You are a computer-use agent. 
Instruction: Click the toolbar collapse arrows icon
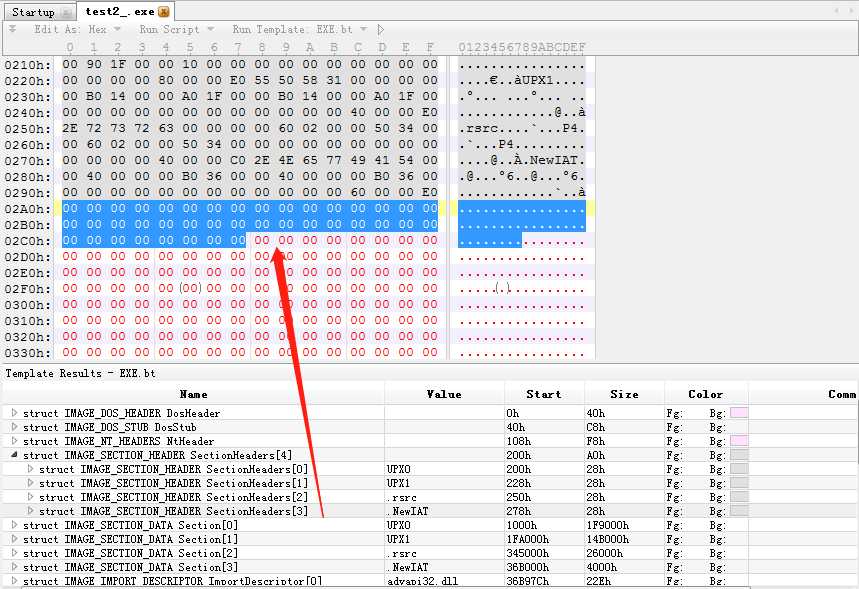click(x=13, y=28)
